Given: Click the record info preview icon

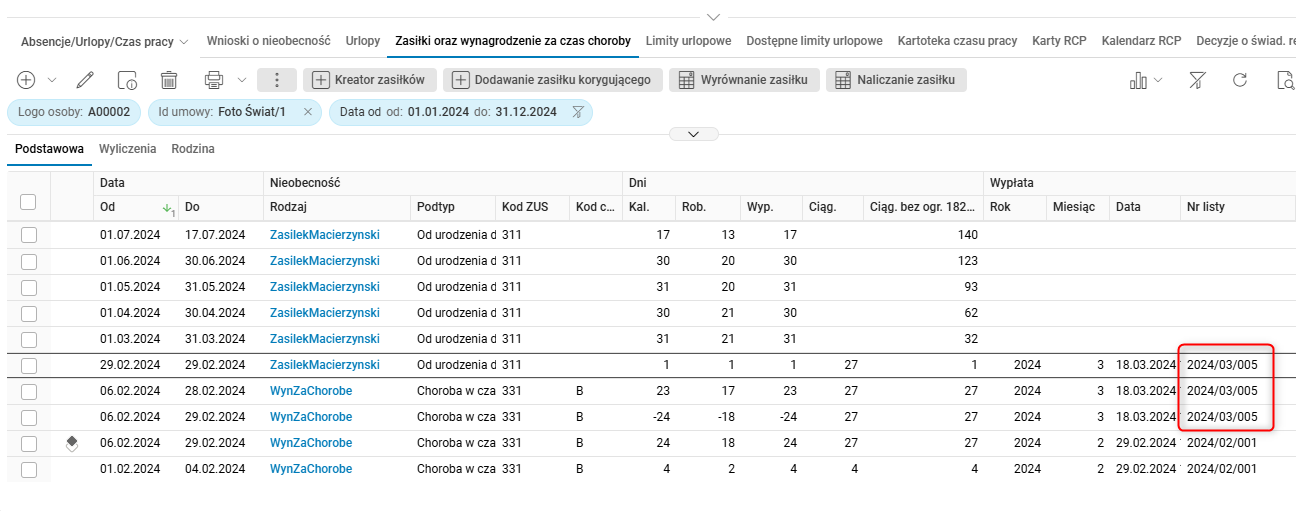Looking at the screenshot, I should [x=127, y=80].
